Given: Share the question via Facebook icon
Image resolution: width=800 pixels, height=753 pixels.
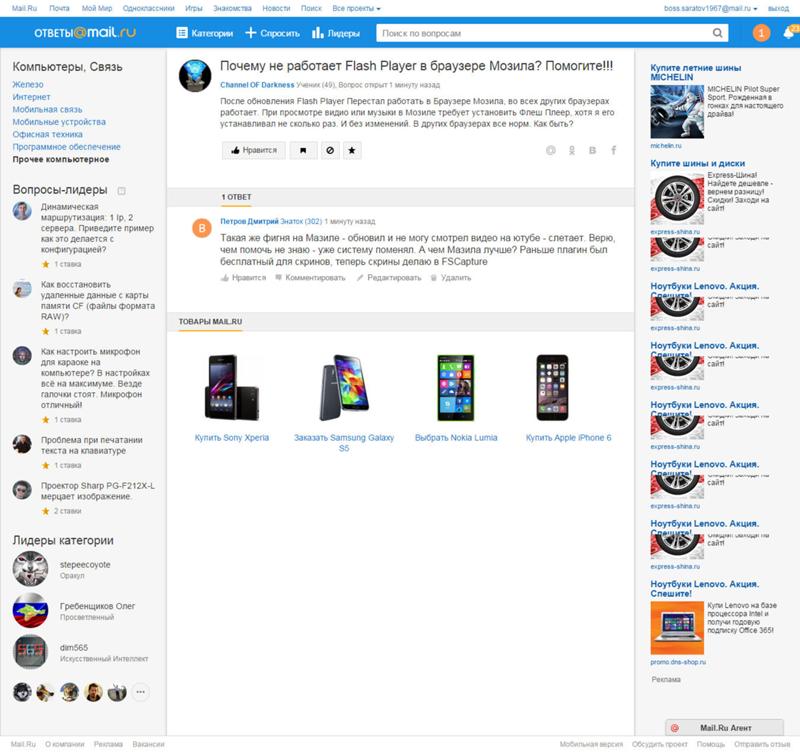Looking at the screenshot, I should [x=614, y=150].
